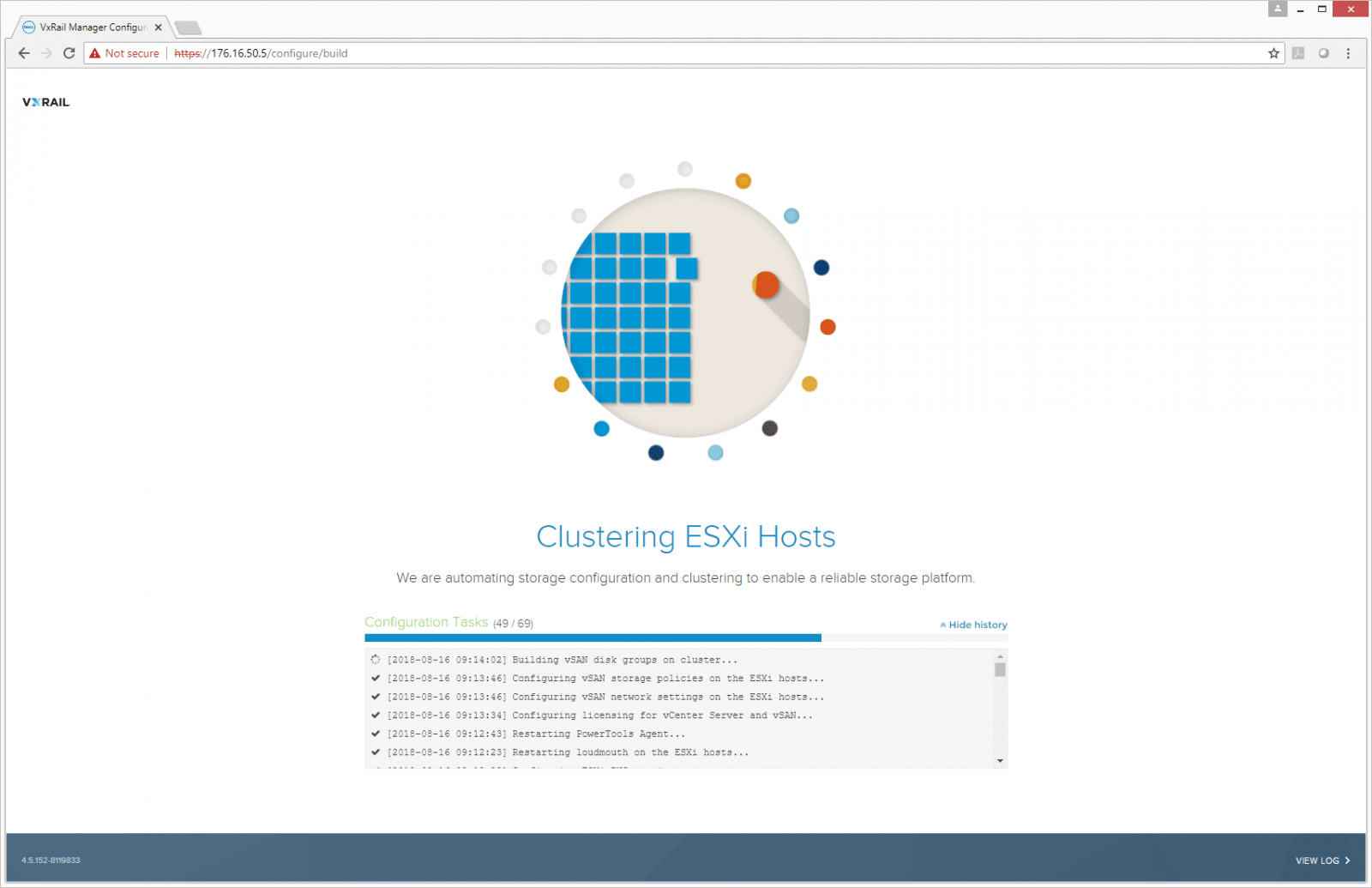Screen dimensions: 1372x888
Task: Click the storage automation description sentence
Action: pos(686,578)
